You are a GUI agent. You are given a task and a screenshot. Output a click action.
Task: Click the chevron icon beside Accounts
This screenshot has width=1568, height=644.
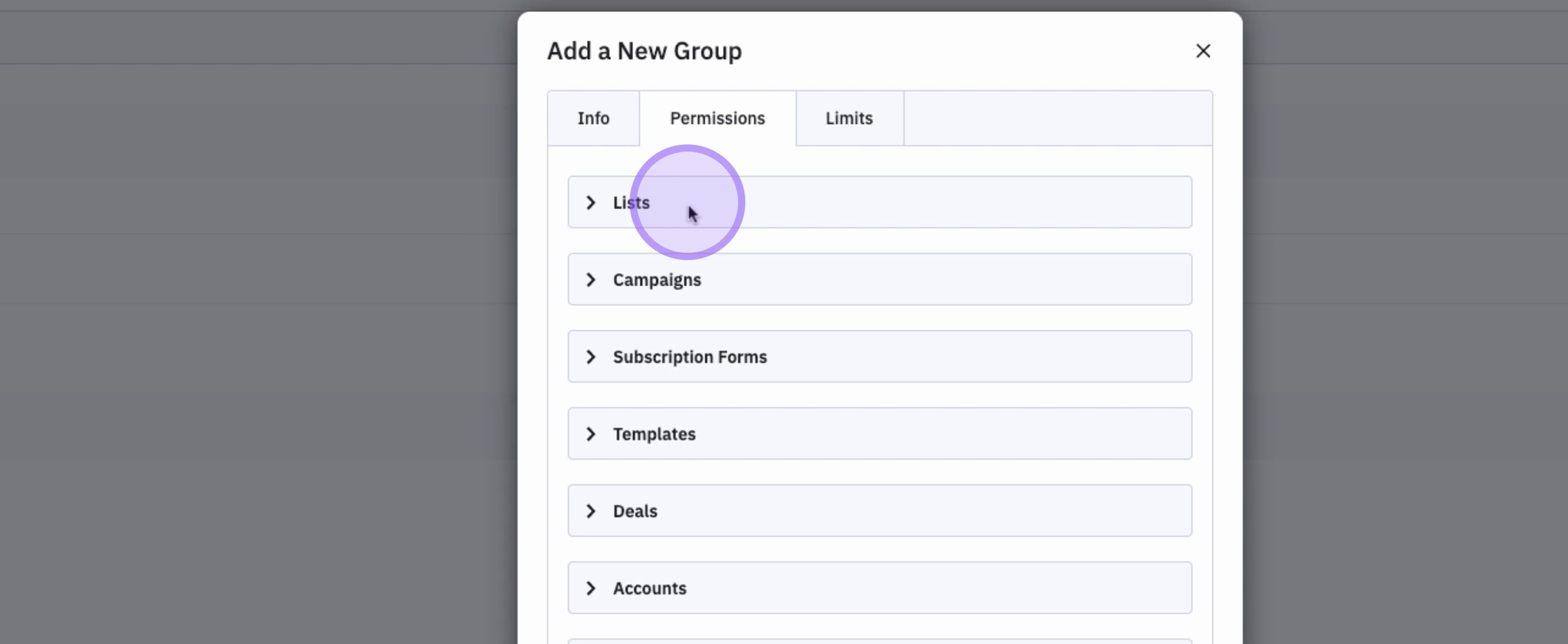pyautogui.click(x=591, y=589)
